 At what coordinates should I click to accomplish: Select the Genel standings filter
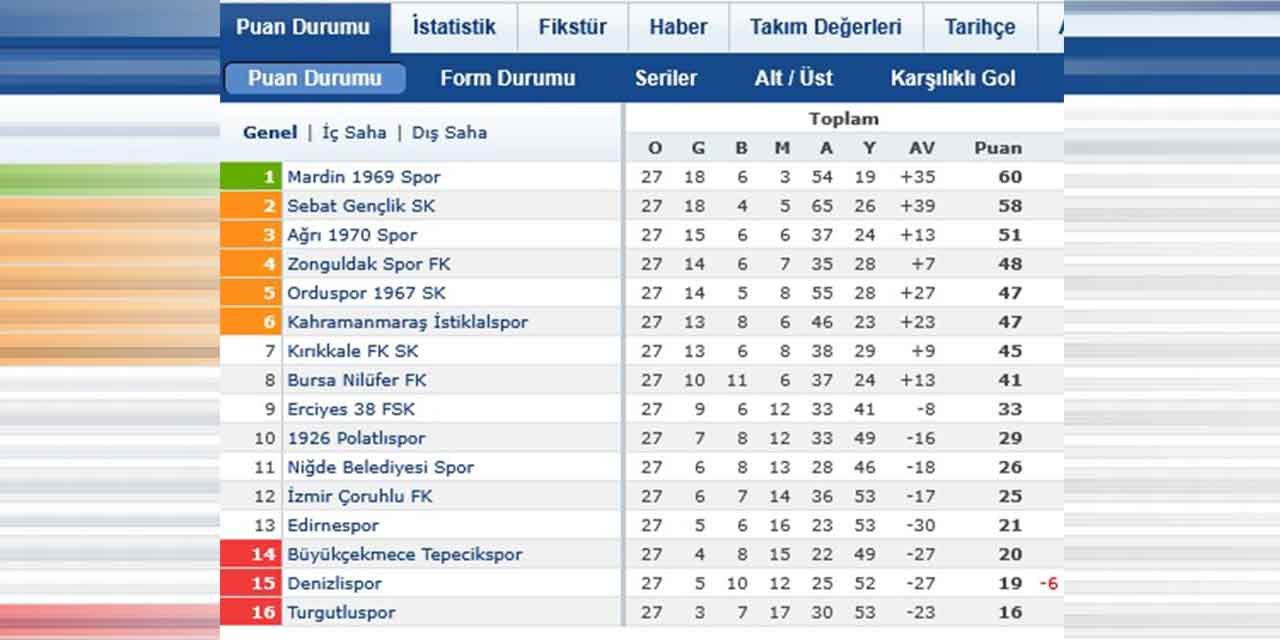point(270,132)
